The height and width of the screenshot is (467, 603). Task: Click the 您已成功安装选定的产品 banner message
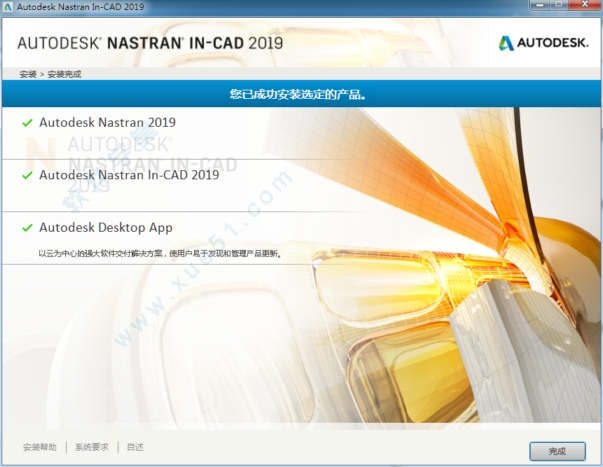(297, 94)
